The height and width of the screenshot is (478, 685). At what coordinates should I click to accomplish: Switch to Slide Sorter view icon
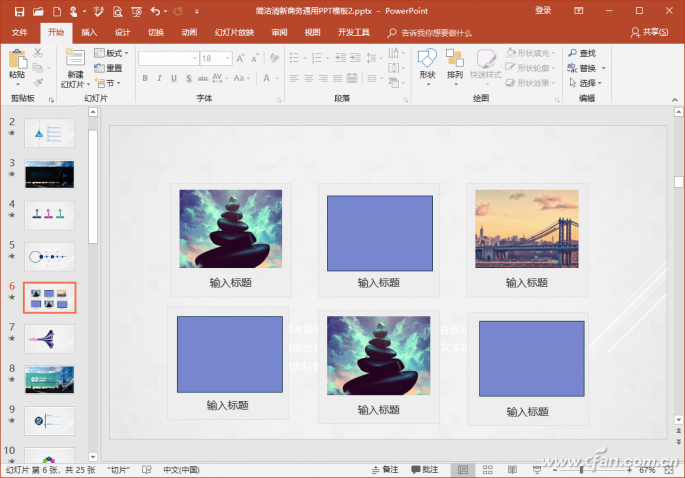tap(488, 470)
